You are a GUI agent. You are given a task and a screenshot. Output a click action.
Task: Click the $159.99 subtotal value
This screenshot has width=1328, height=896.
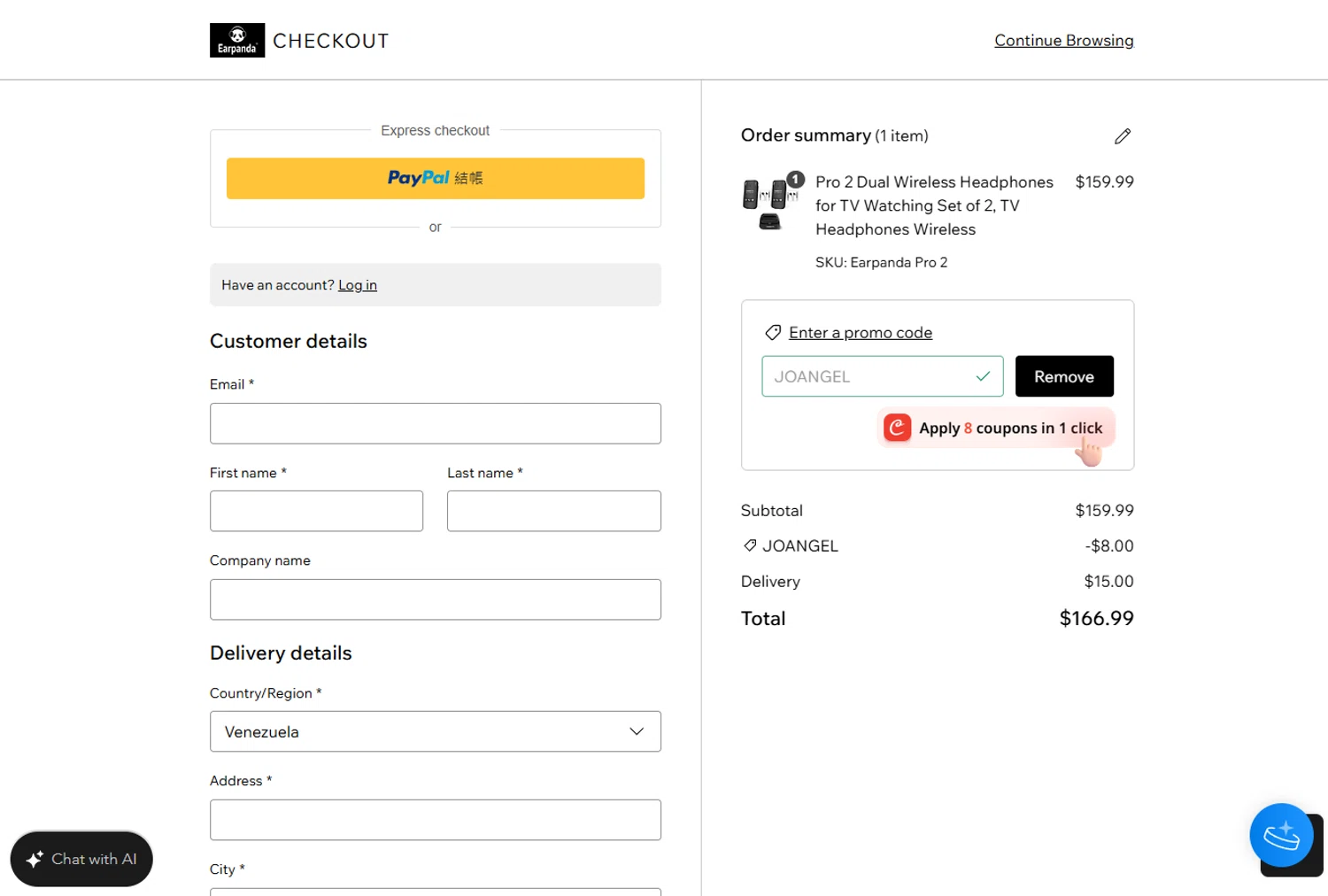(1104, 511)
